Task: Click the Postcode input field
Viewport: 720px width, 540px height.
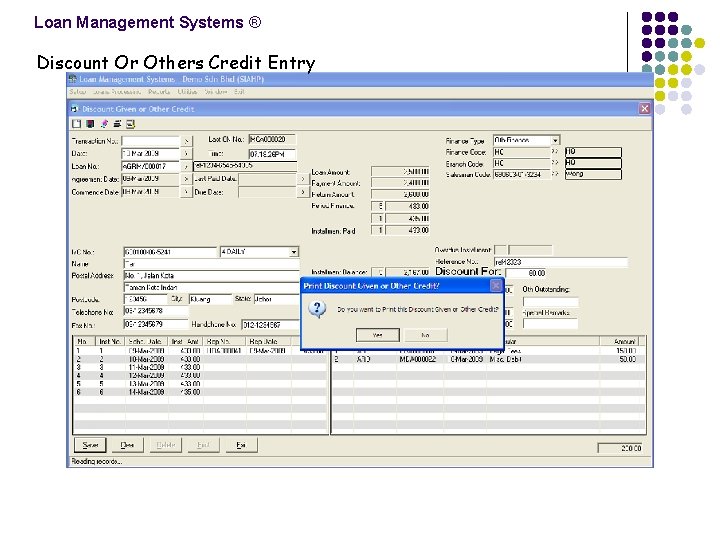Action: (x=145, y=299)
